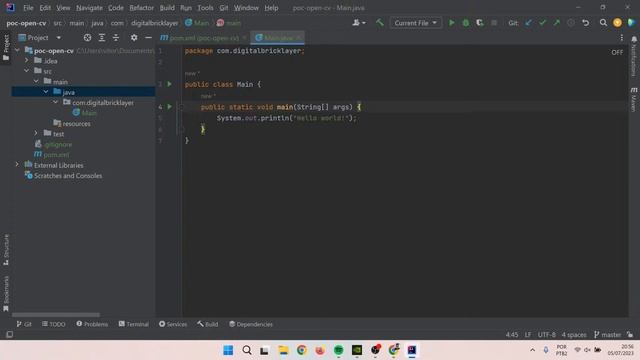The width and height of the screenshot is (640, 360).
Task: Open the Problems tool window
Action: 92,324
